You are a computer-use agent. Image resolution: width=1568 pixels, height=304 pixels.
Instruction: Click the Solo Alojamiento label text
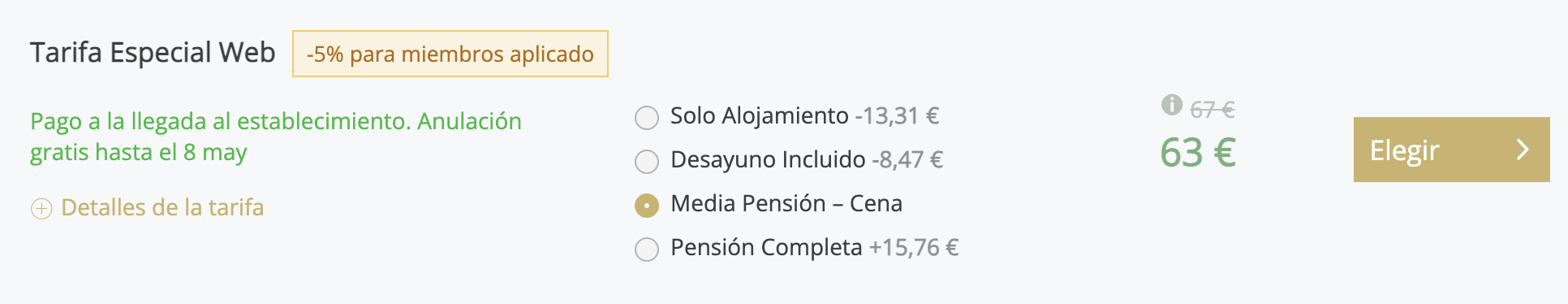click(x=759, y=116)
